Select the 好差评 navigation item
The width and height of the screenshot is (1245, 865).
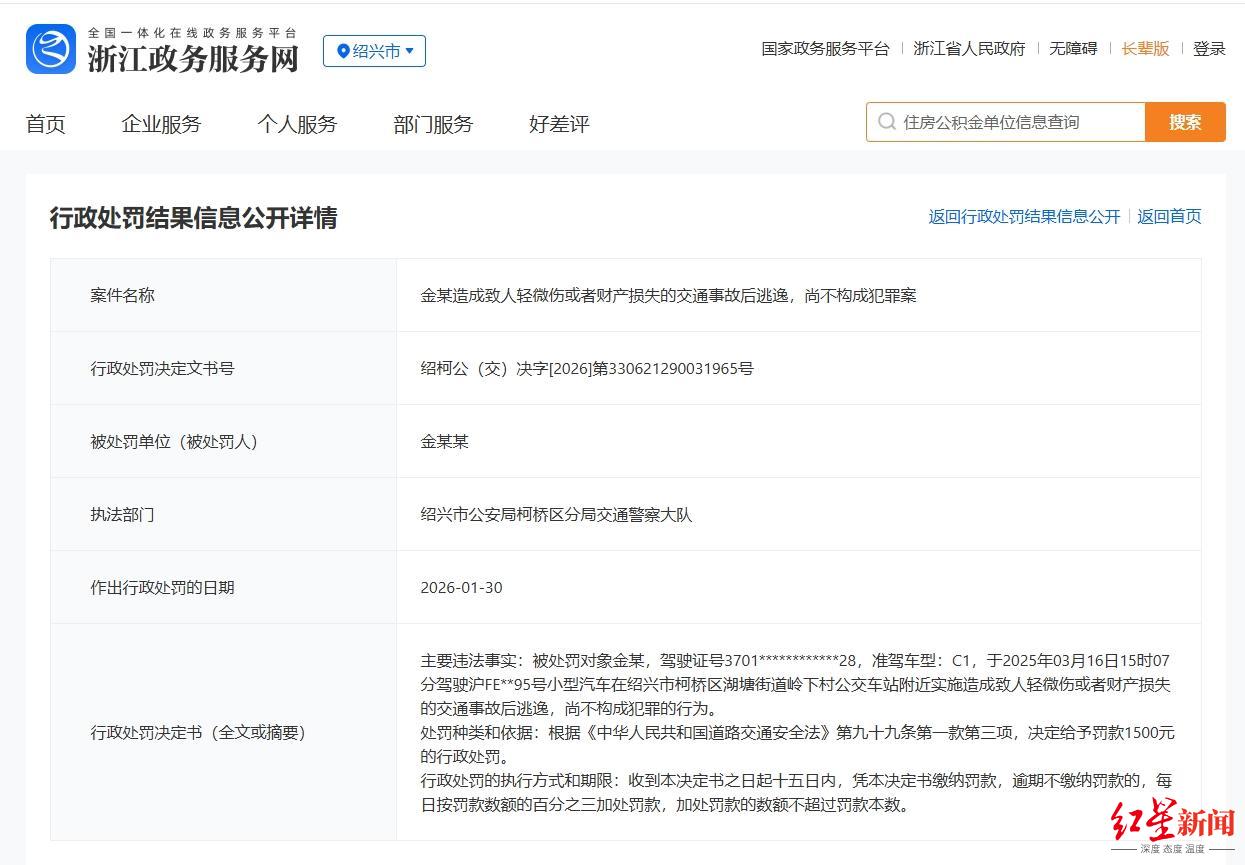559,124
